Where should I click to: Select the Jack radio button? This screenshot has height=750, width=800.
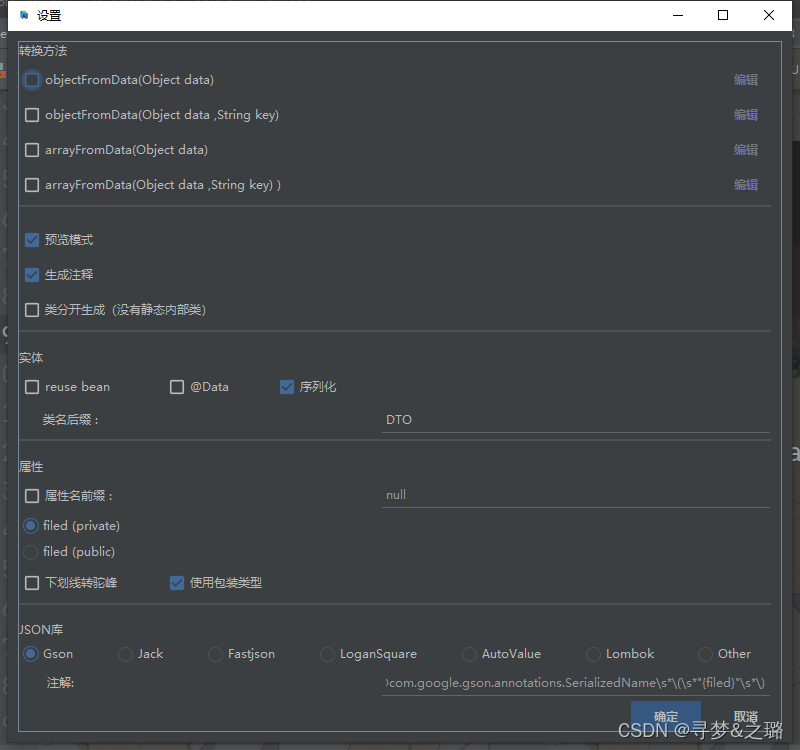125,654
